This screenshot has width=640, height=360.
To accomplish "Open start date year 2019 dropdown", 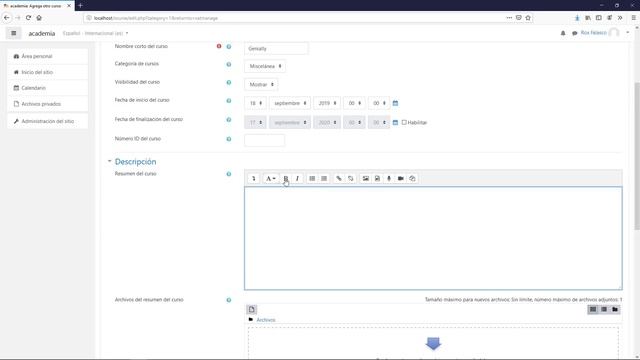I will pos(327,103).
